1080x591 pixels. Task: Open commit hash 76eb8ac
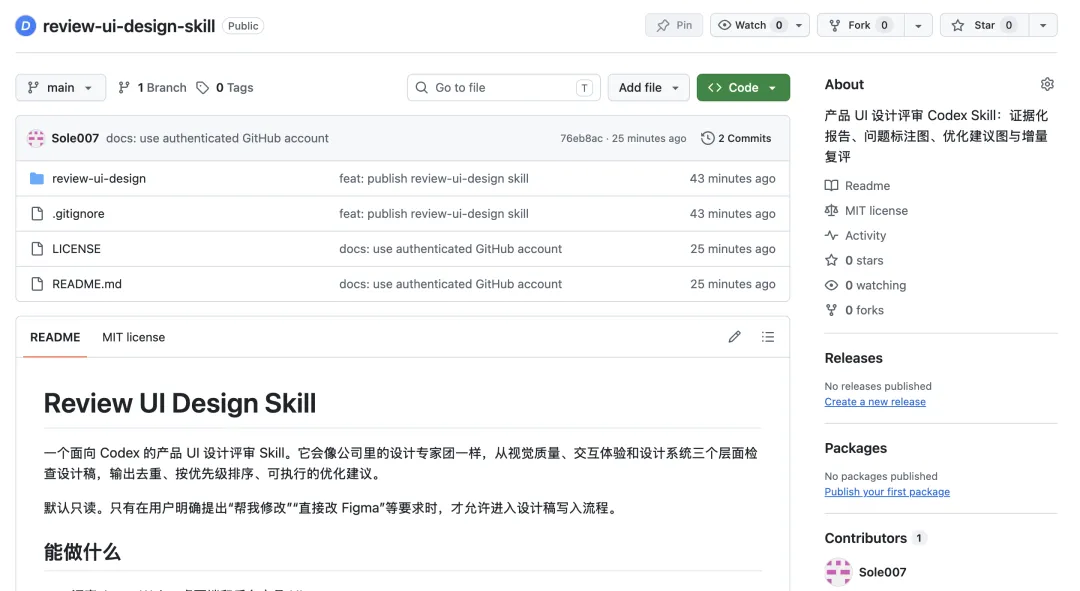tap(581, 138)
